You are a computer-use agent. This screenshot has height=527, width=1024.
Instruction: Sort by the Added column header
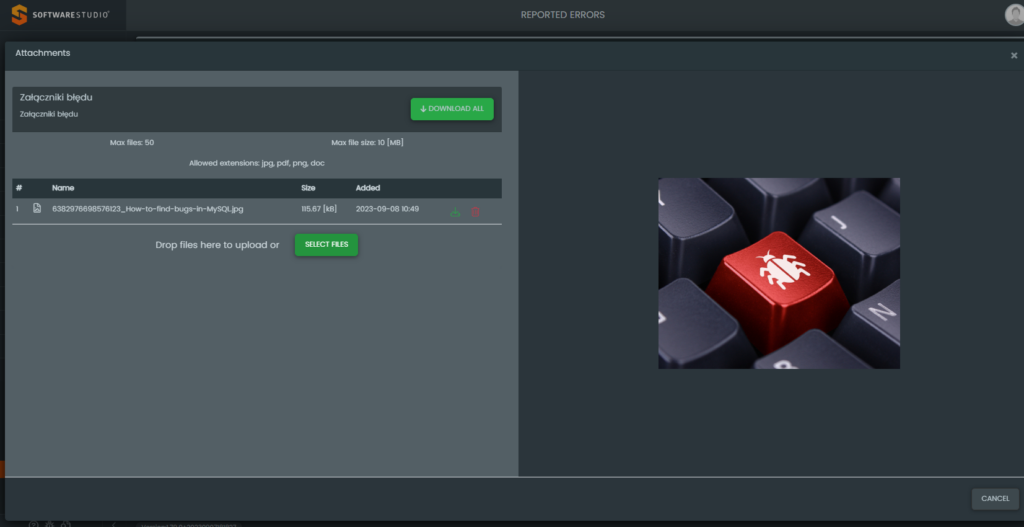coord(367,188)
